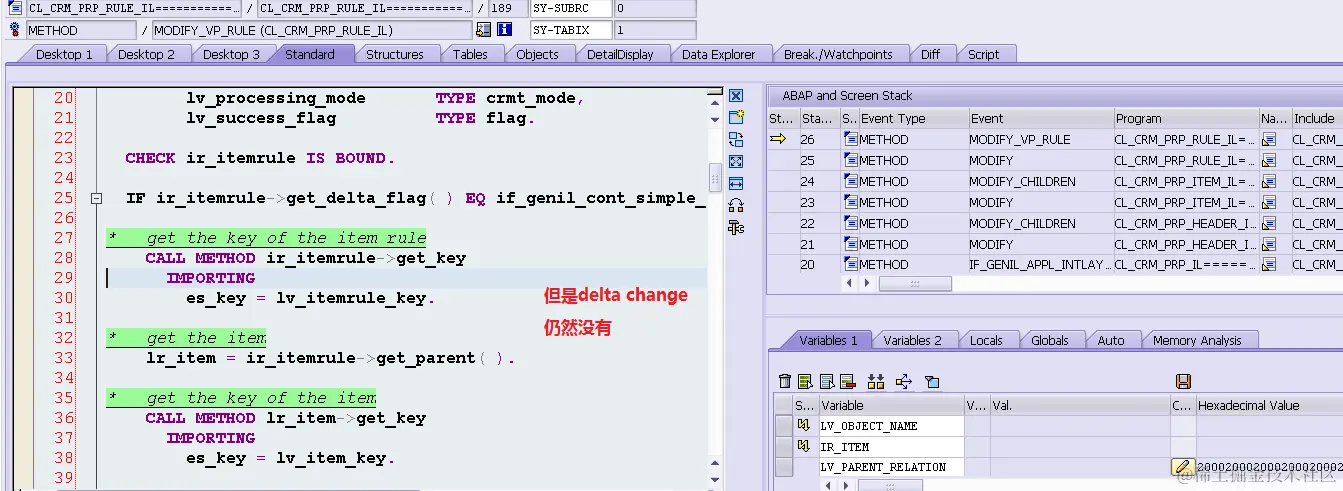Viewport: 1343px width, 491px height.
Task: Click the SY-SUBRC value field
Action: [654, 8]
